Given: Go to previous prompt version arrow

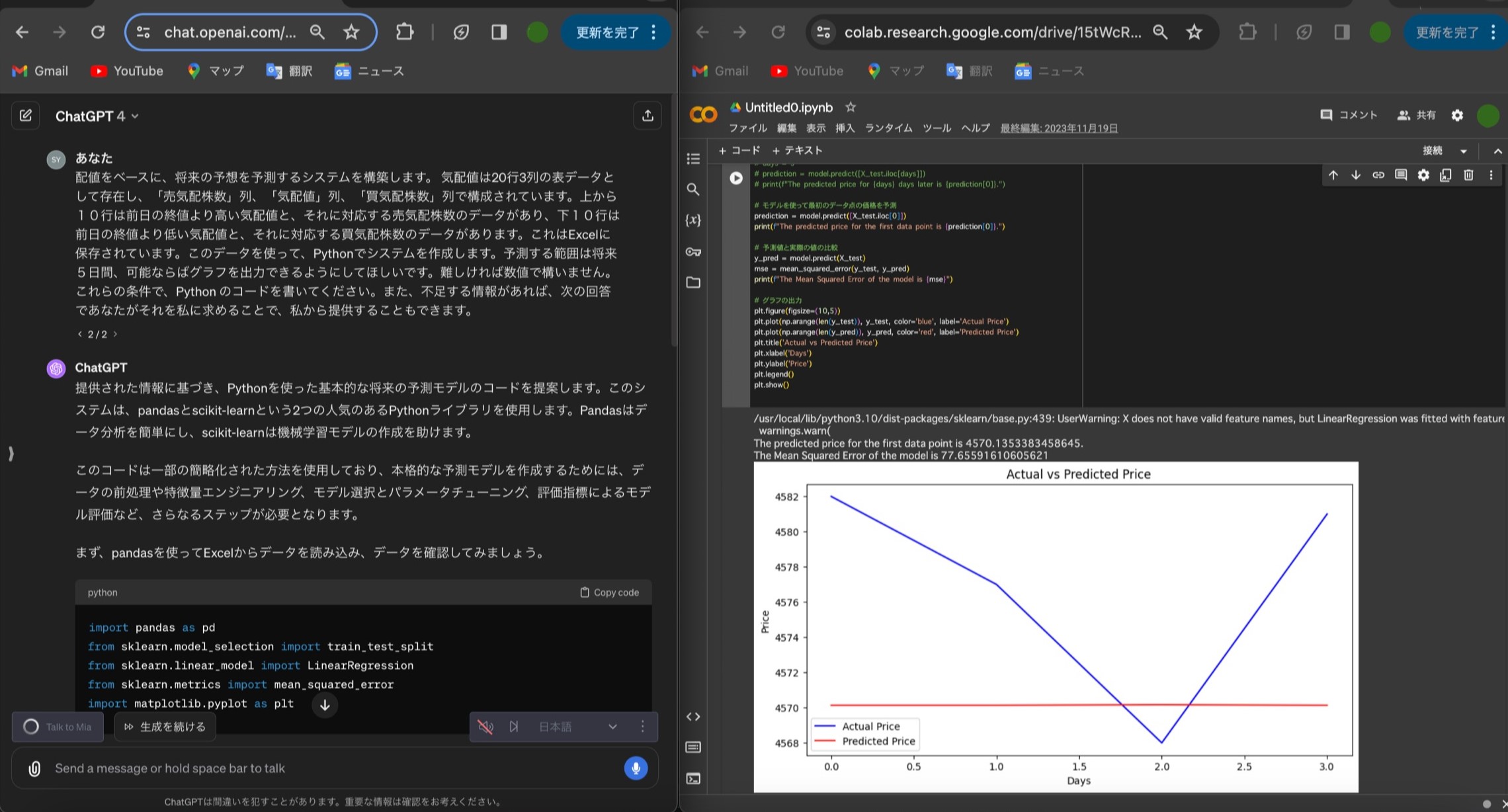Looking at the screenshot, I should (80, 334).
